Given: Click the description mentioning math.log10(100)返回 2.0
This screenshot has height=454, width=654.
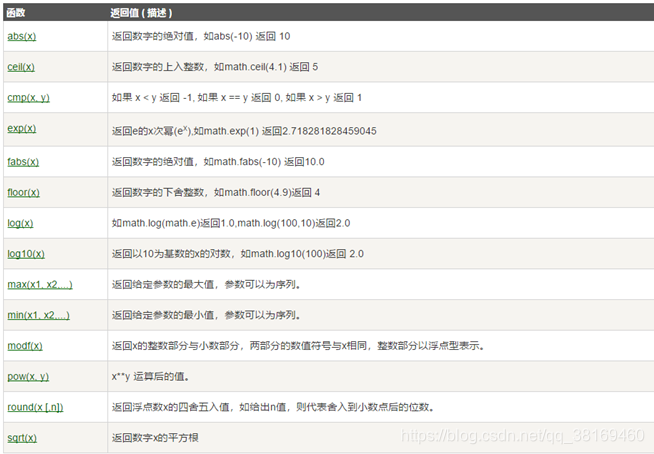Looking at the screenshot, I should pyautogui.click(x=237, y=254).
